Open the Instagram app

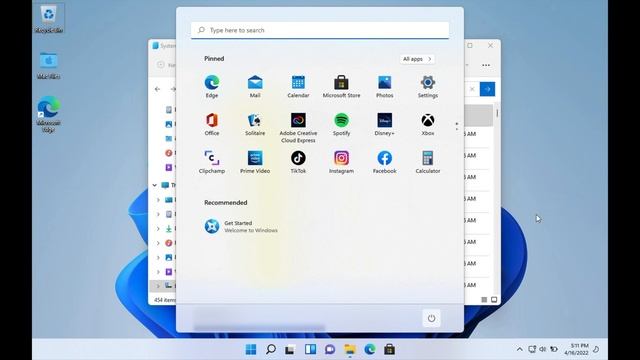click(341, 162)
